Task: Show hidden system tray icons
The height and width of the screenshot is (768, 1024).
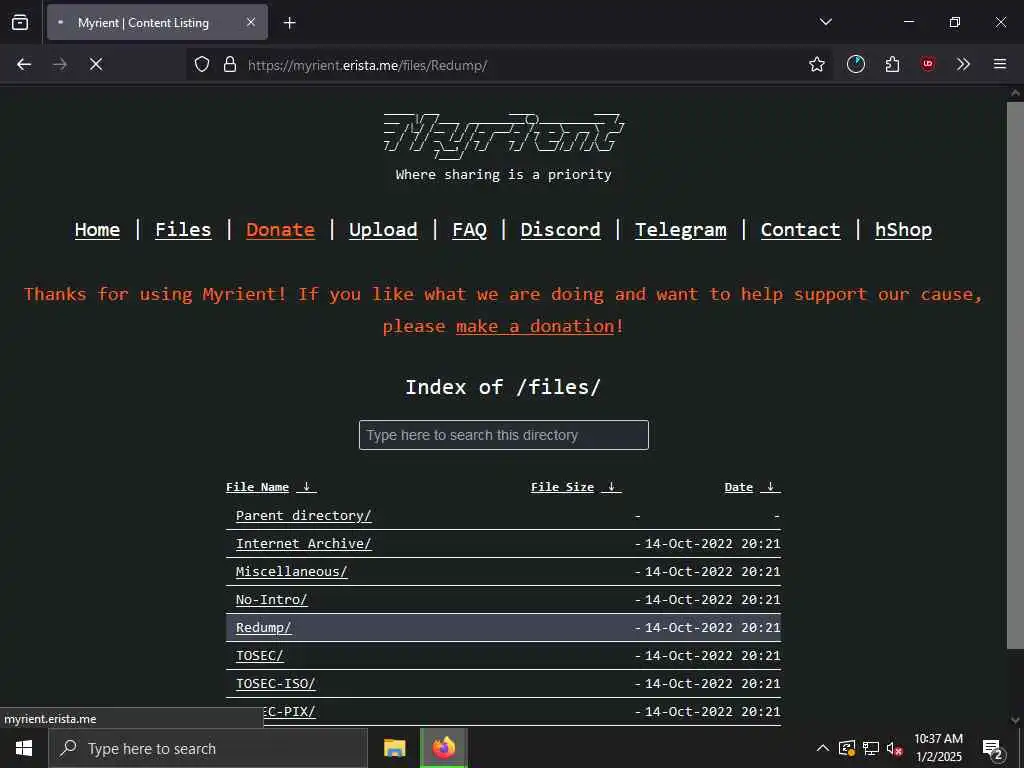Action: (x=823, y=748)
